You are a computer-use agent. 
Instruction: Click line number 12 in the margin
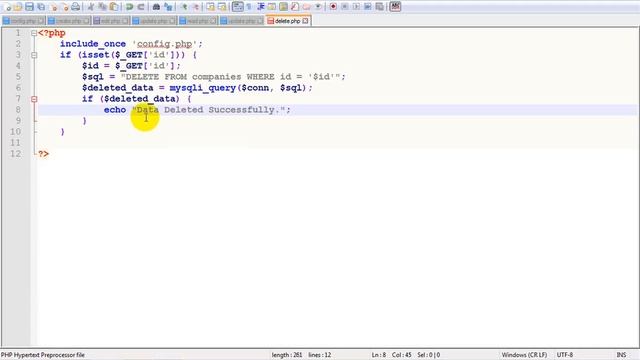pyautogui.click(x=16, y=154)
